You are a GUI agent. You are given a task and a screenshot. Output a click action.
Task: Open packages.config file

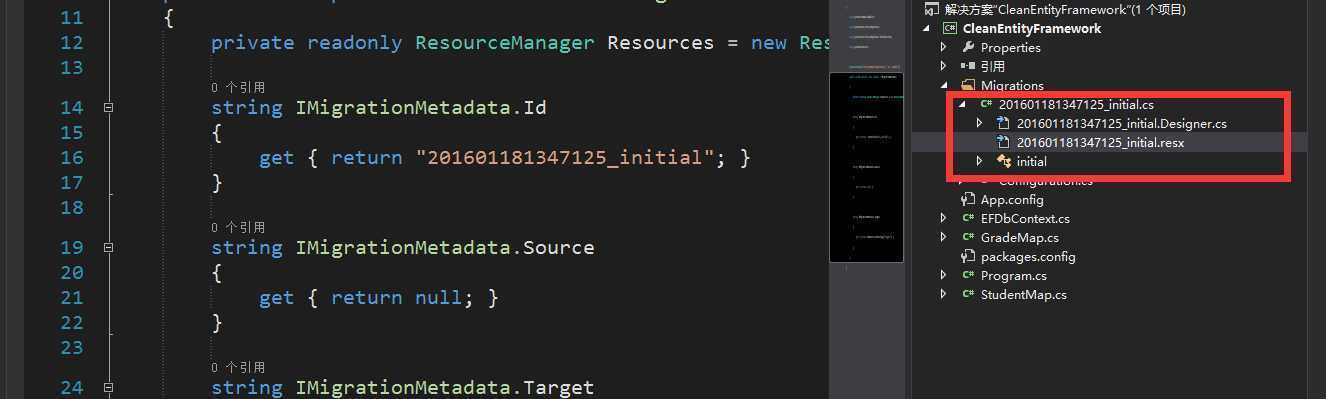point(1028,256)
